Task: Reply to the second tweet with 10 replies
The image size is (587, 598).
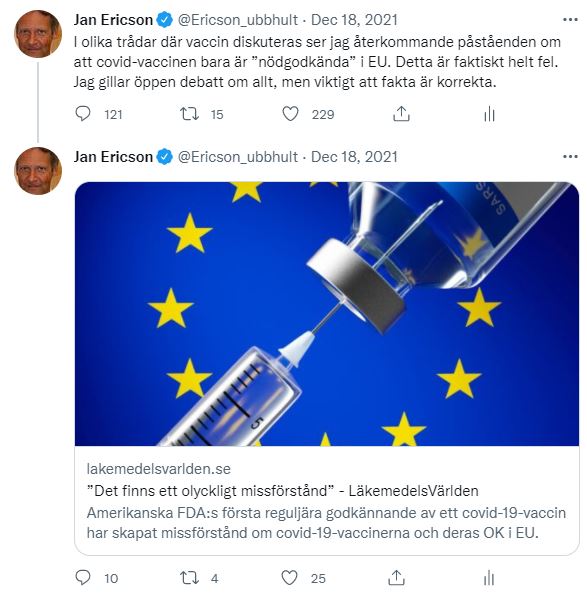Action: click(x=83, y=578)
